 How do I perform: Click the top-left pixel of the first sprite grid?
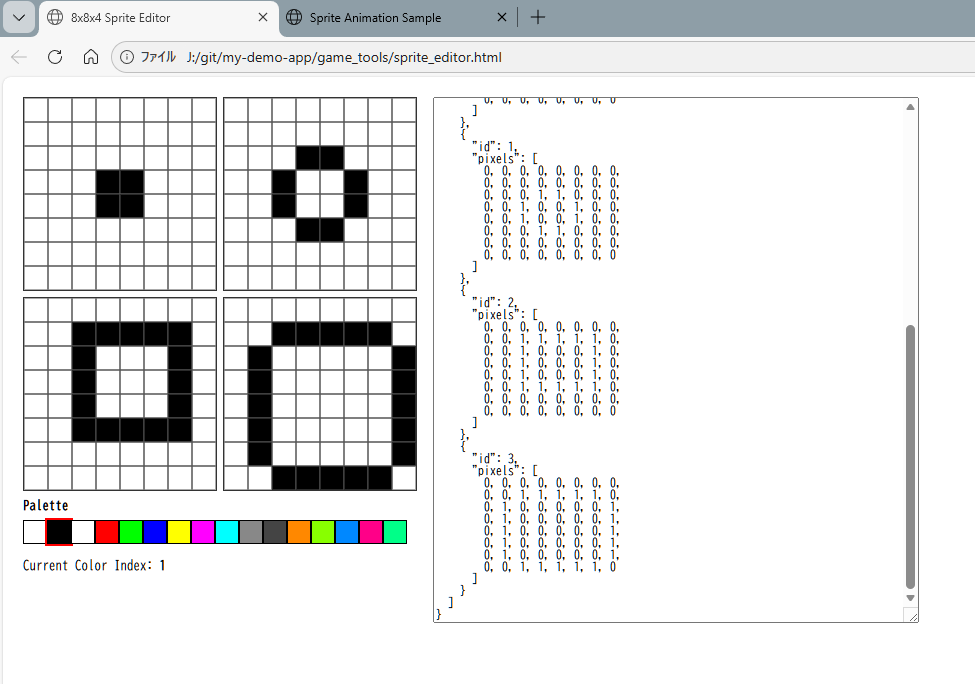point(36,110)
